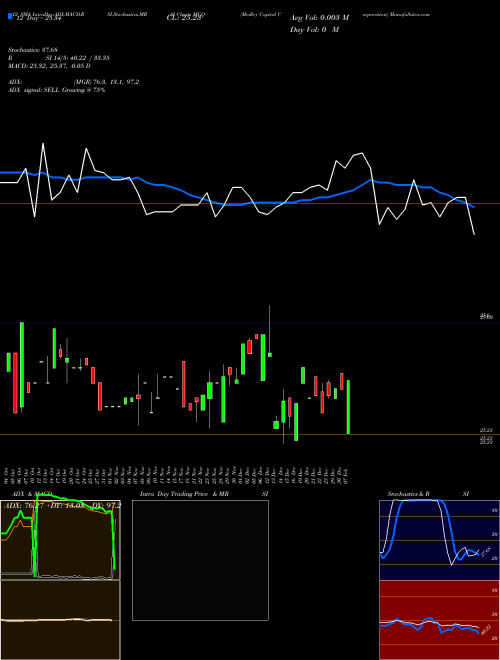Click the 'SI 14/3: 40.22 / 33.33' RSI values
This screenshot has width=500, height=660.
point(78,58)
